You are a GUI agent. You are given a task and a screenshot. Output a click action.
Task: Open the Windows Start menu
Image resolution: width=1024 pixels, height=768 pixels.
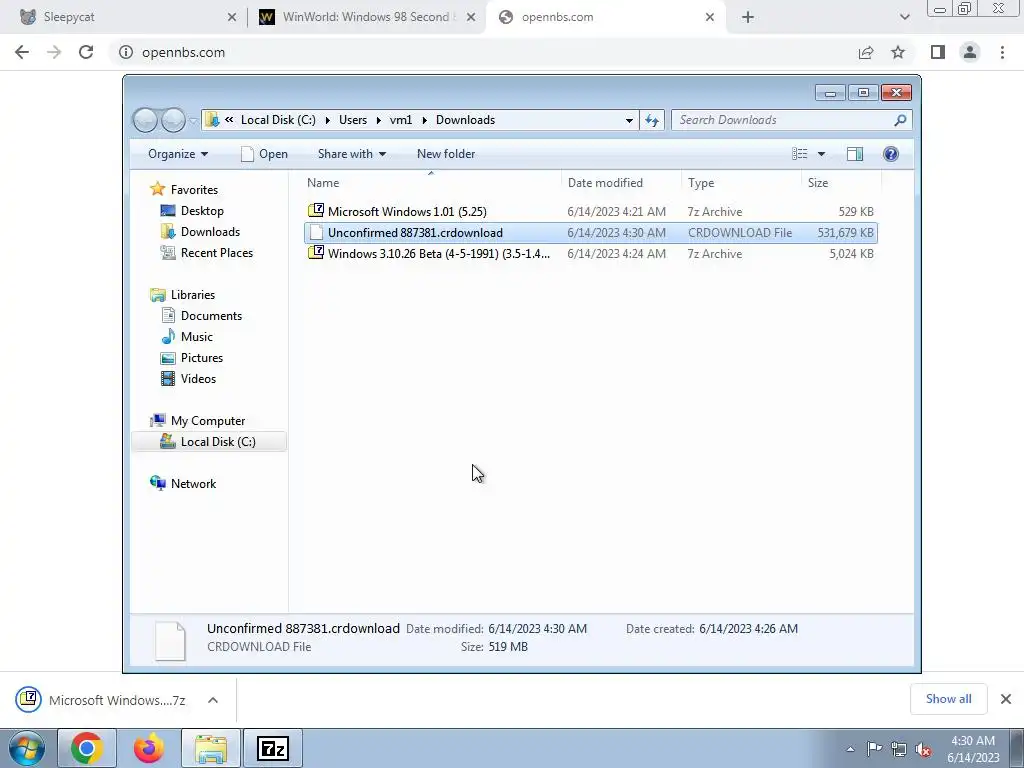click(x=27, y=748)
